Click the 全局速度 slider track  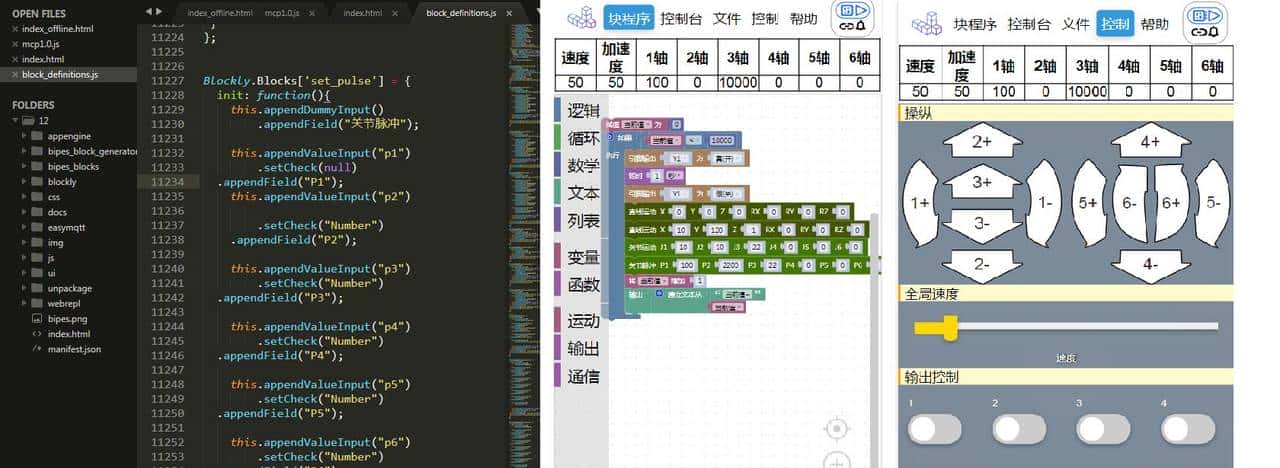[x=1066, y=326]
